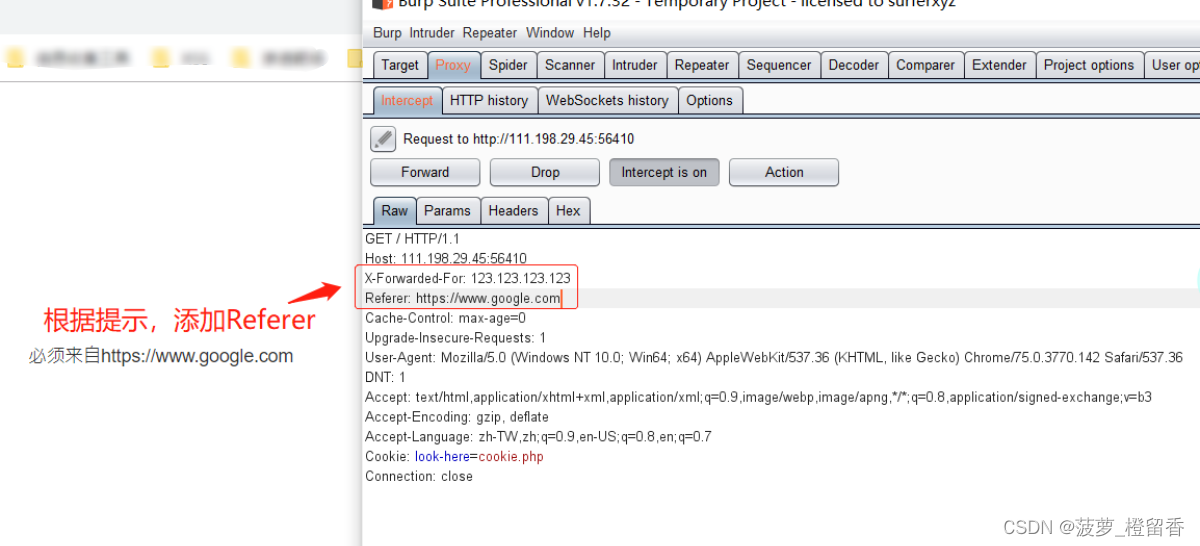The width and height of the screenshot is (1200, 546).
Task: Click the GET / HTTP/1.1 request line
Action: click(x=412, y=239)
